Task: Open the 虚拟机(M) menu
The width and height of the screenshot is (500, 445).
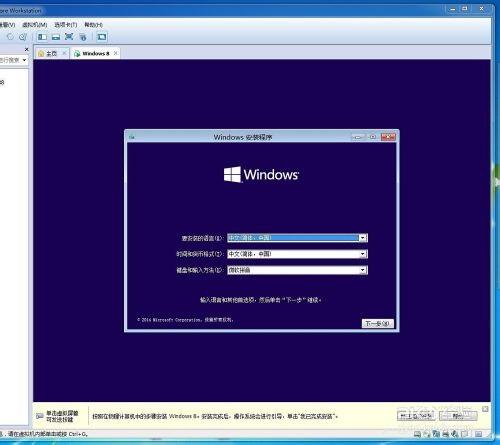Action: (34, 25)
